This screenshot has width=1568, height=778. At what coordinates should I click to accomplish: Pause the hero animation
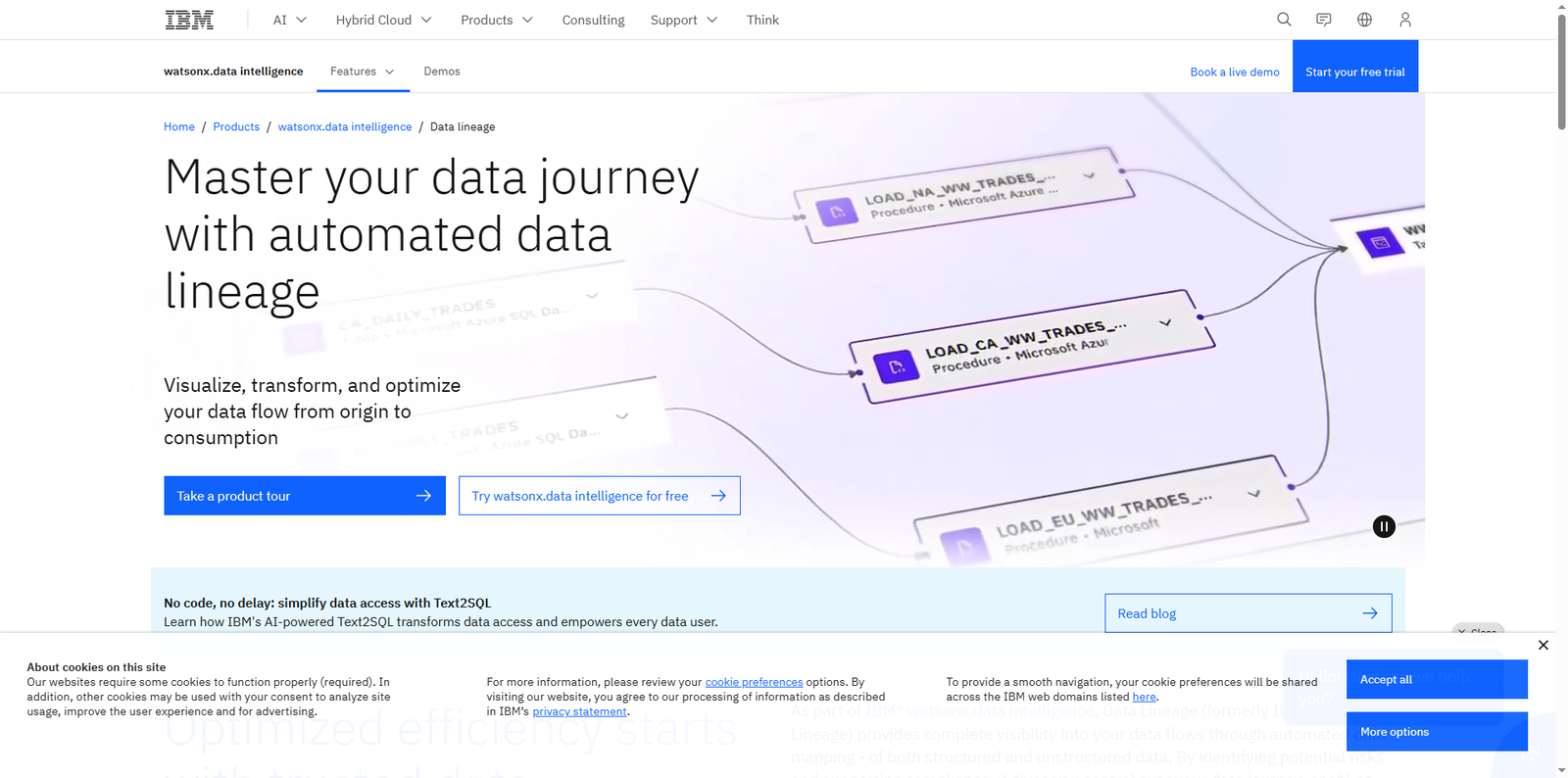click(1384, 527)
